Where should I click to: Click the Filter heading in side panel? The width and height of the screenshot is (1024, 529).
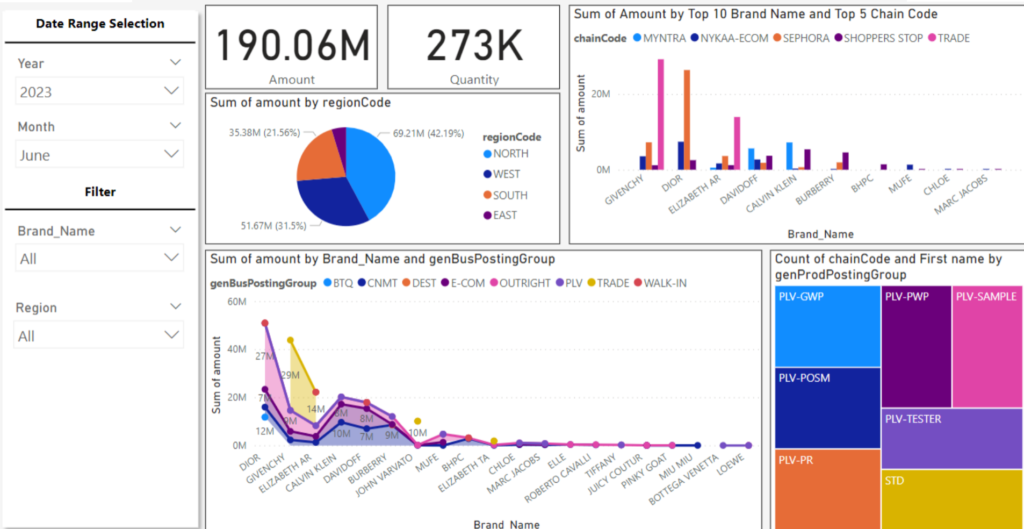(100, 192)
